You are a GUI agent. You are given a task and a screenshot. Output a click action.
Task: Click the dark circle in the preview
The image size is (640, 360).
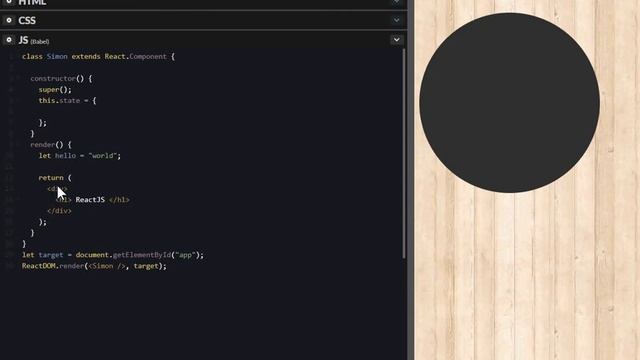(509, 103)
